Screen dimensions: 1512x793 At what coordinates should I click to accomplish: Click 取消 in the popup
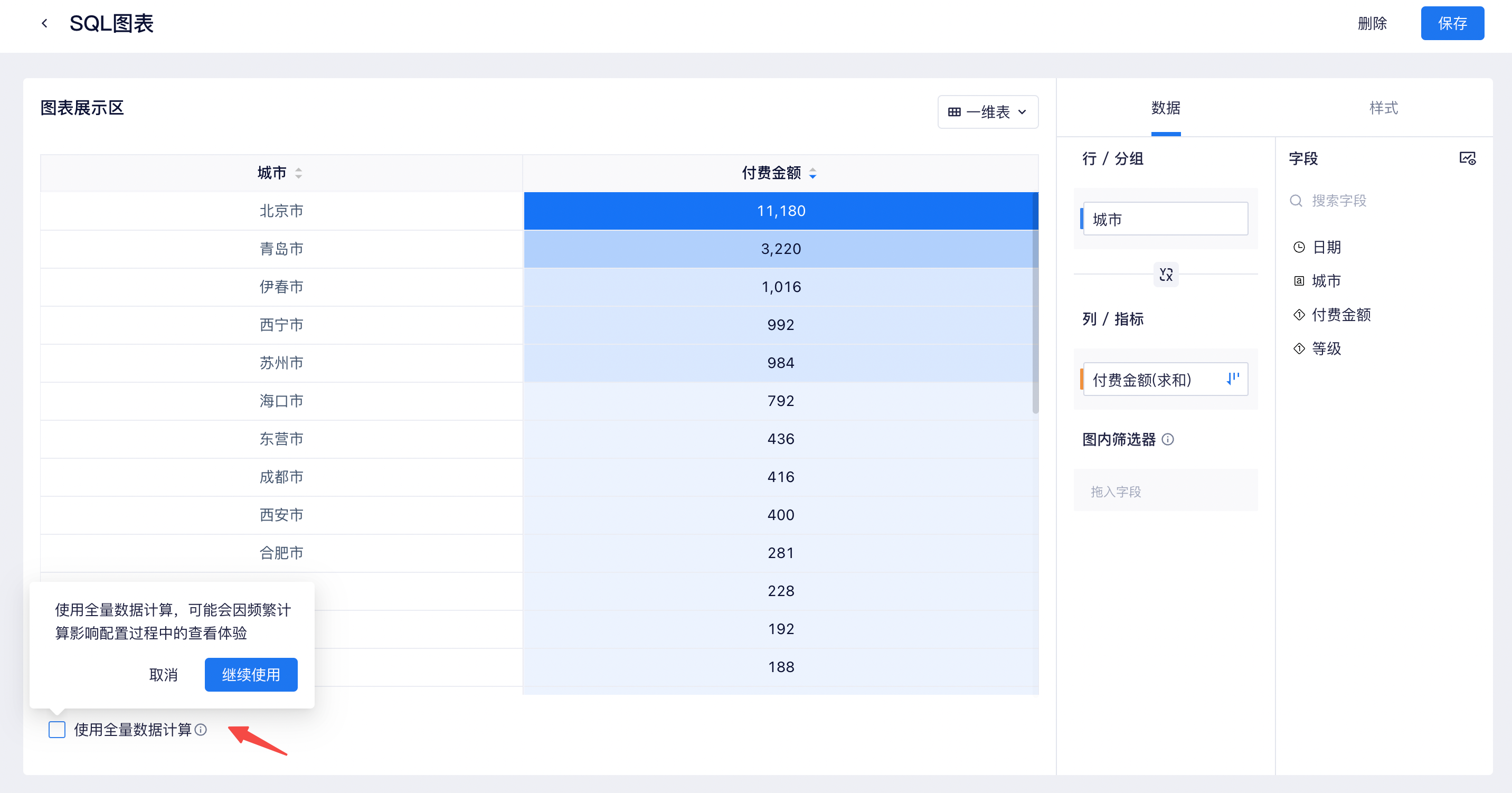(x=163, y=674)
